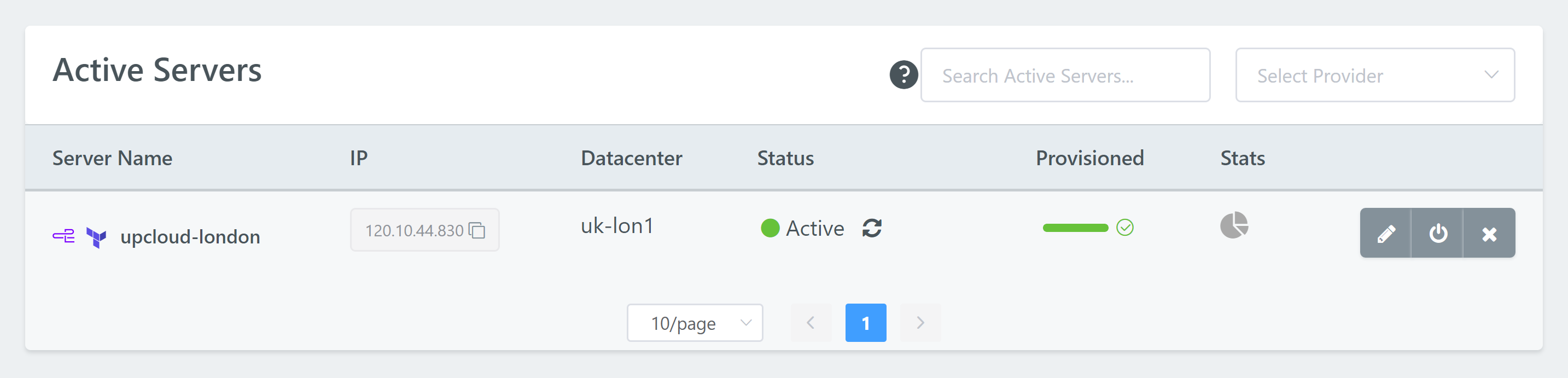The height and width of the screenshot is (378, 1568).
Task: Click the Terraform logo icon
Action: coord(96,237)
